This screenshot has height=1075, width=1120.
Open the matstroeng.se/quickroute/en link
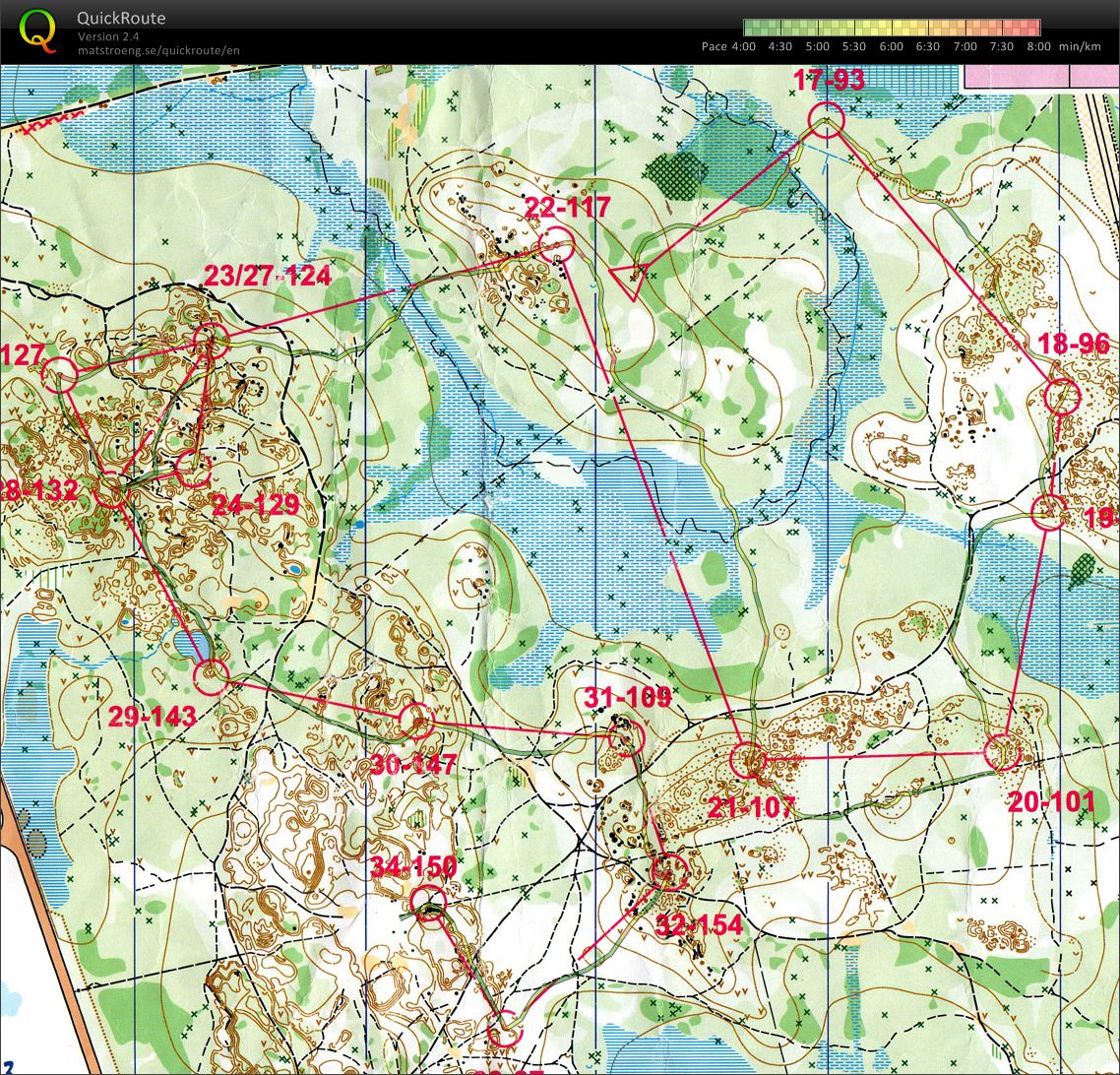(x=158, y=51)
